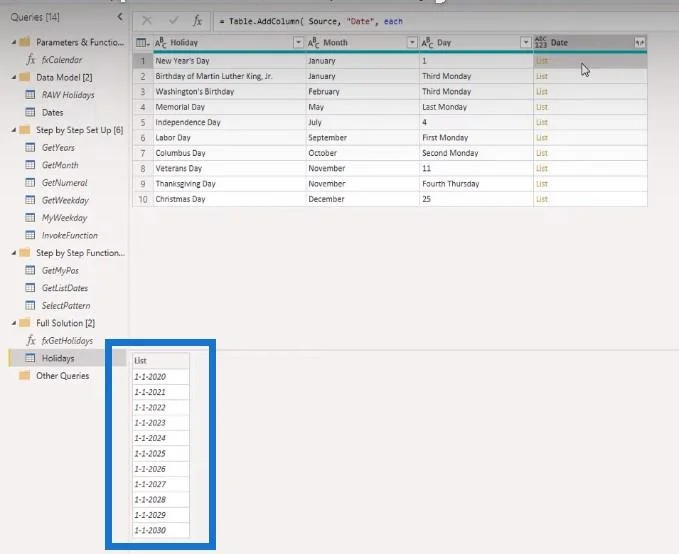Viewport: 679px width, 554px height.
Task: Click the 'Labor Day' holiday cell
Action: (x=230, y=138)
